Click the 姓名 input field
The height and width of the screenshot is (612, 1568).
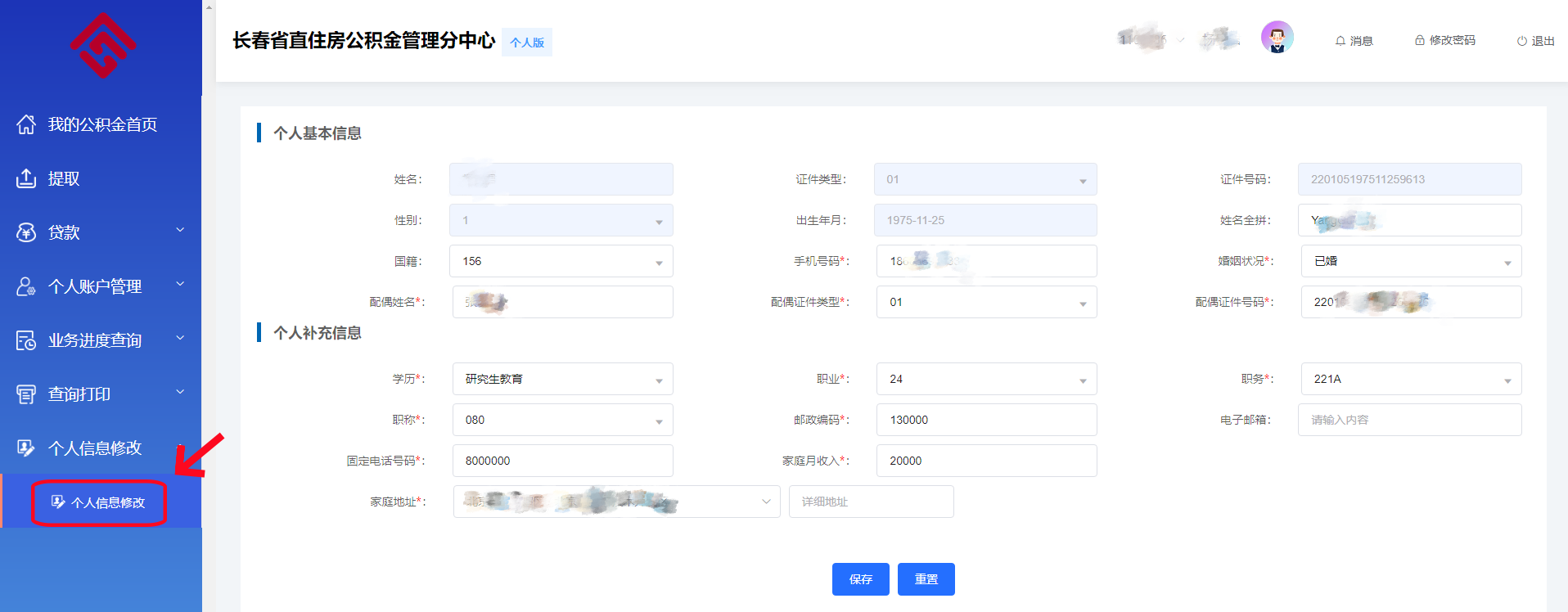[561, 179]
